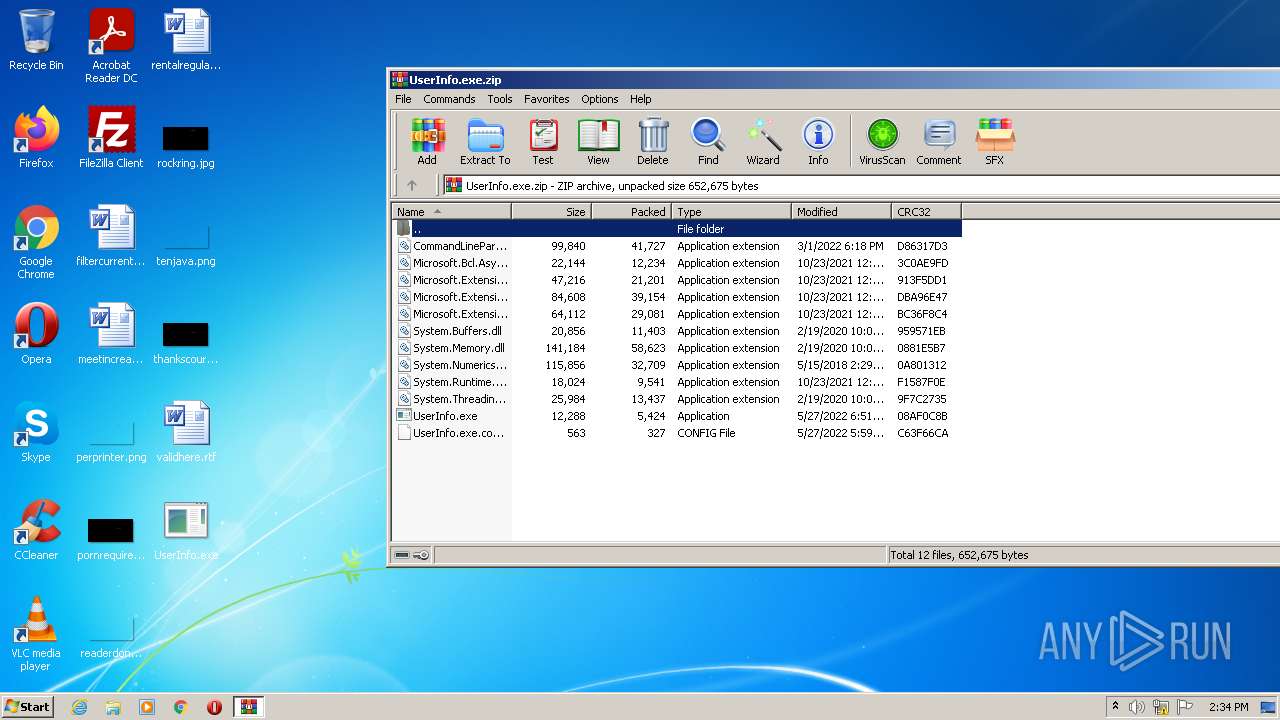The width and height of the screenshot is (1280, 720).
Task: Open the Tools menu
Action: coord(500,99)
